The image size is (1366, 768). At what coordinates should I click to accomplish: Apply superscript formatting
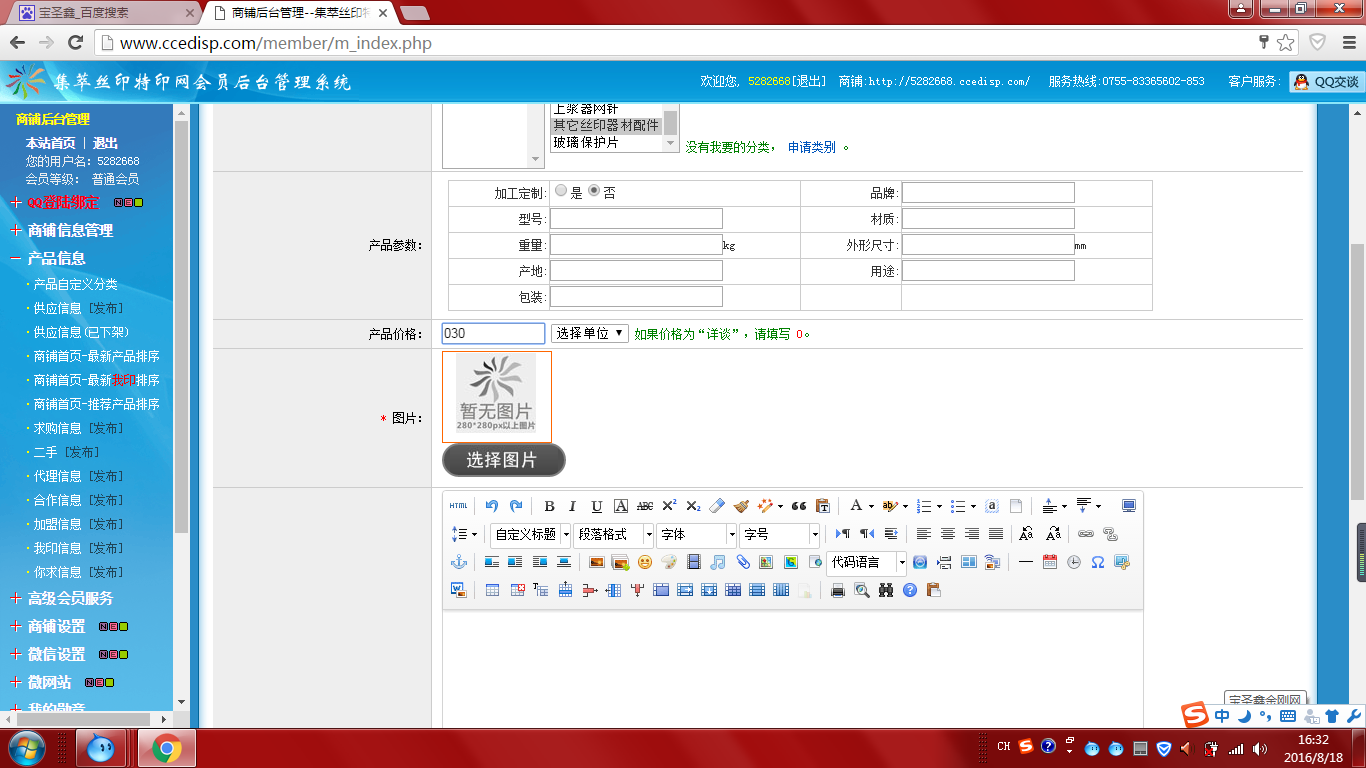point(669,506)
